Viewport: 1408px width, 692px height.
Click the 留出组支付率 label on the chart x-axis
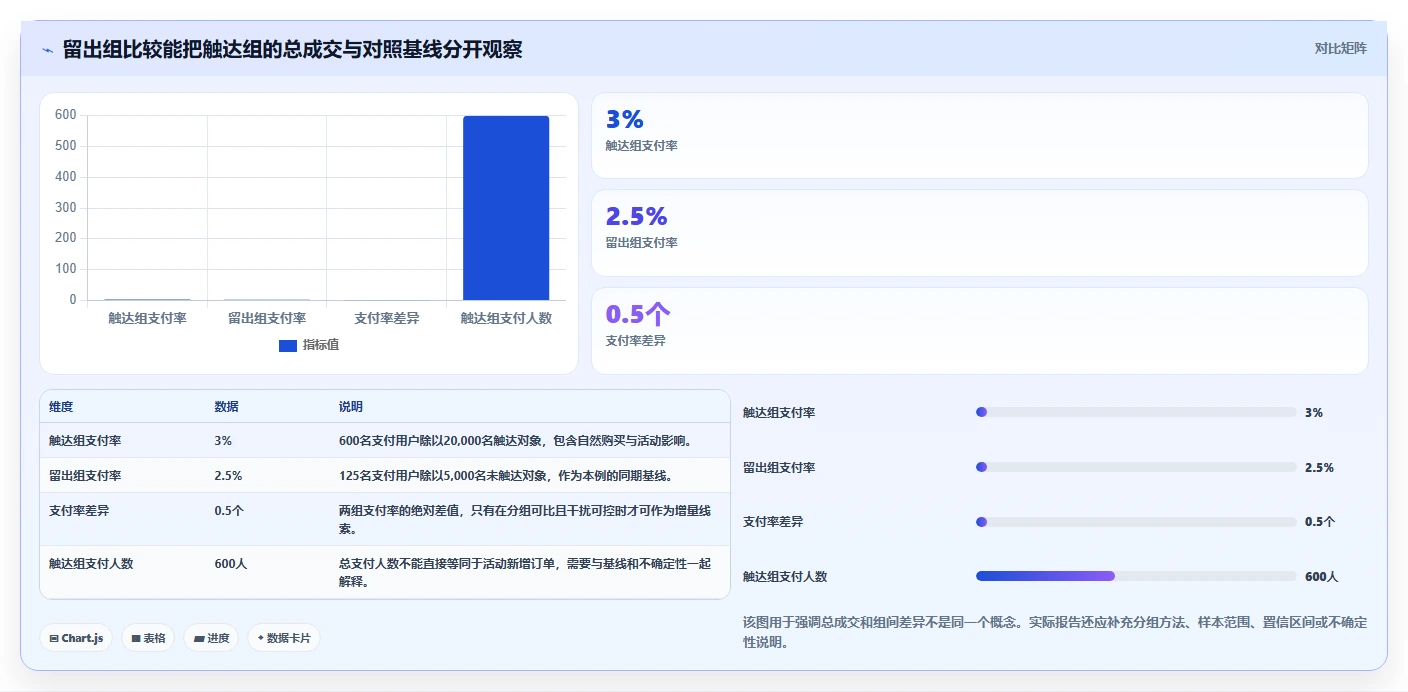pyautogui.click(x=267, y=318)
